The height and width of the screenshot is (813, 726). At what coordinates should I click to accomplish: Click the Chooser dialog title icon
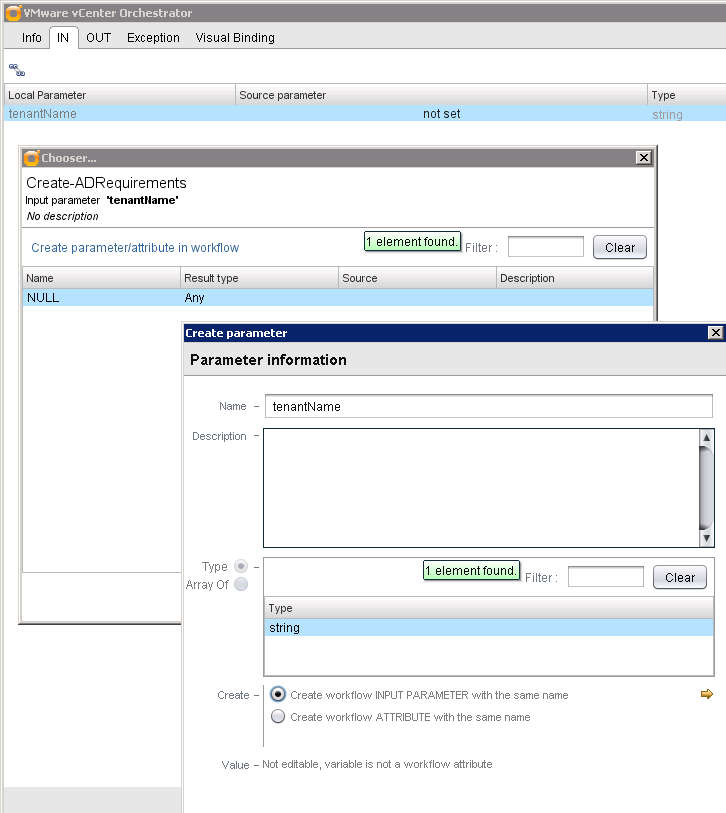click(x=32, y=158)
